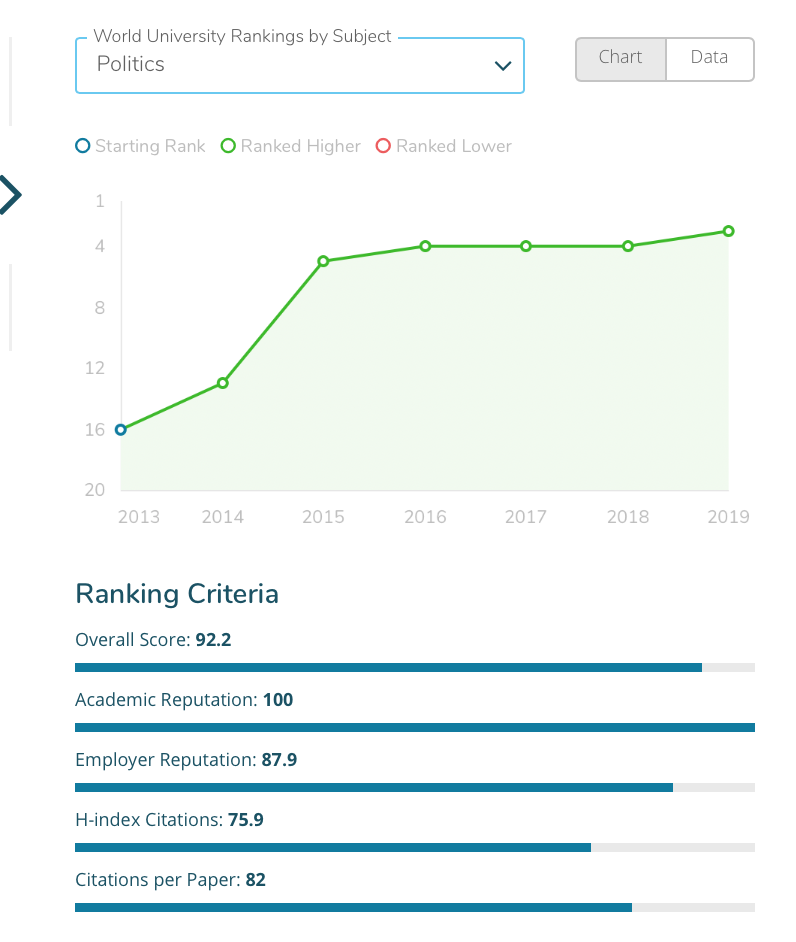796x942 pixels.
Task: Click the right chevron arrow at left edge
Action: point(10,195)
